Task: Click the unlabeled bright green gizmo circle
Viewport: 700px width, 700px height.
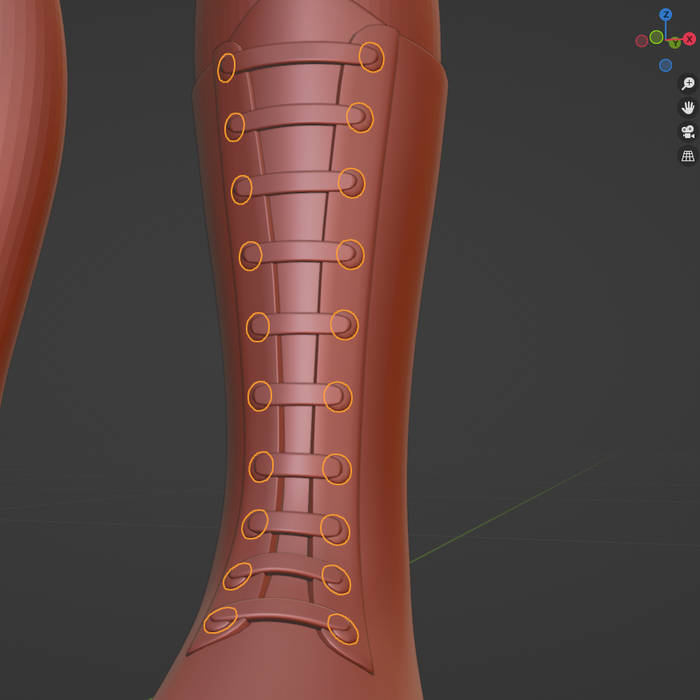Action: pos(656,37)
